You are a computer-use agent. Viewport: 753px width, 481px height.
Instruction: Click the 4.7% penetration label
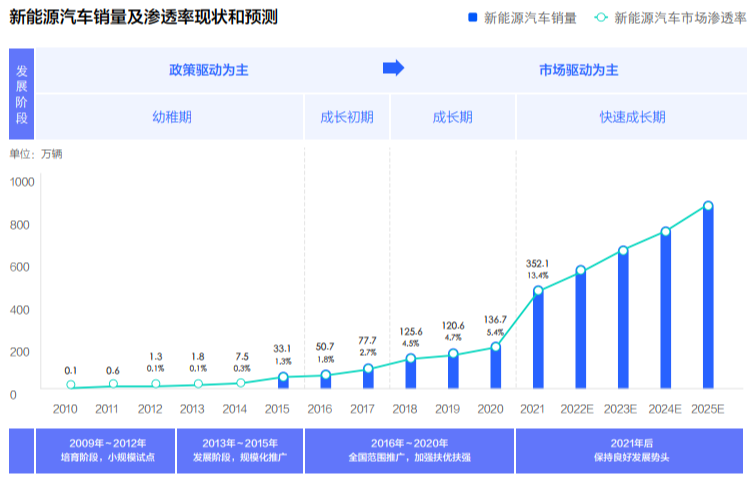pyautogui.click(x=453, y=337)
